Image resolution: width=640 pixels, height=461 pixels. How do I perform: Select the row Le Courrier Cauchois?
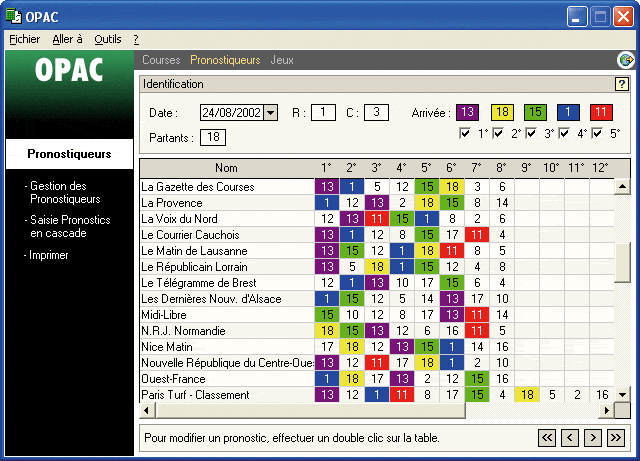click(377, 235)
